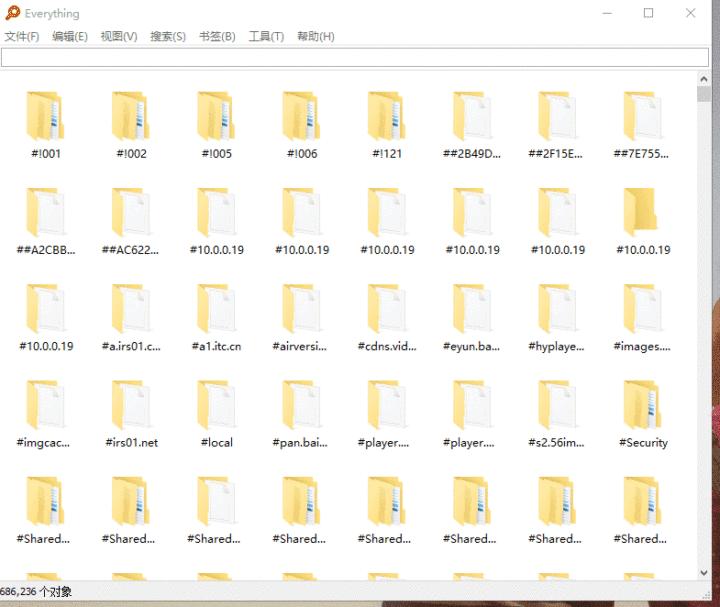Image resolution: width=720 pixels, height=607 pixels.
Task: Click the ##2F15E... folder icon
Action: 557,116
